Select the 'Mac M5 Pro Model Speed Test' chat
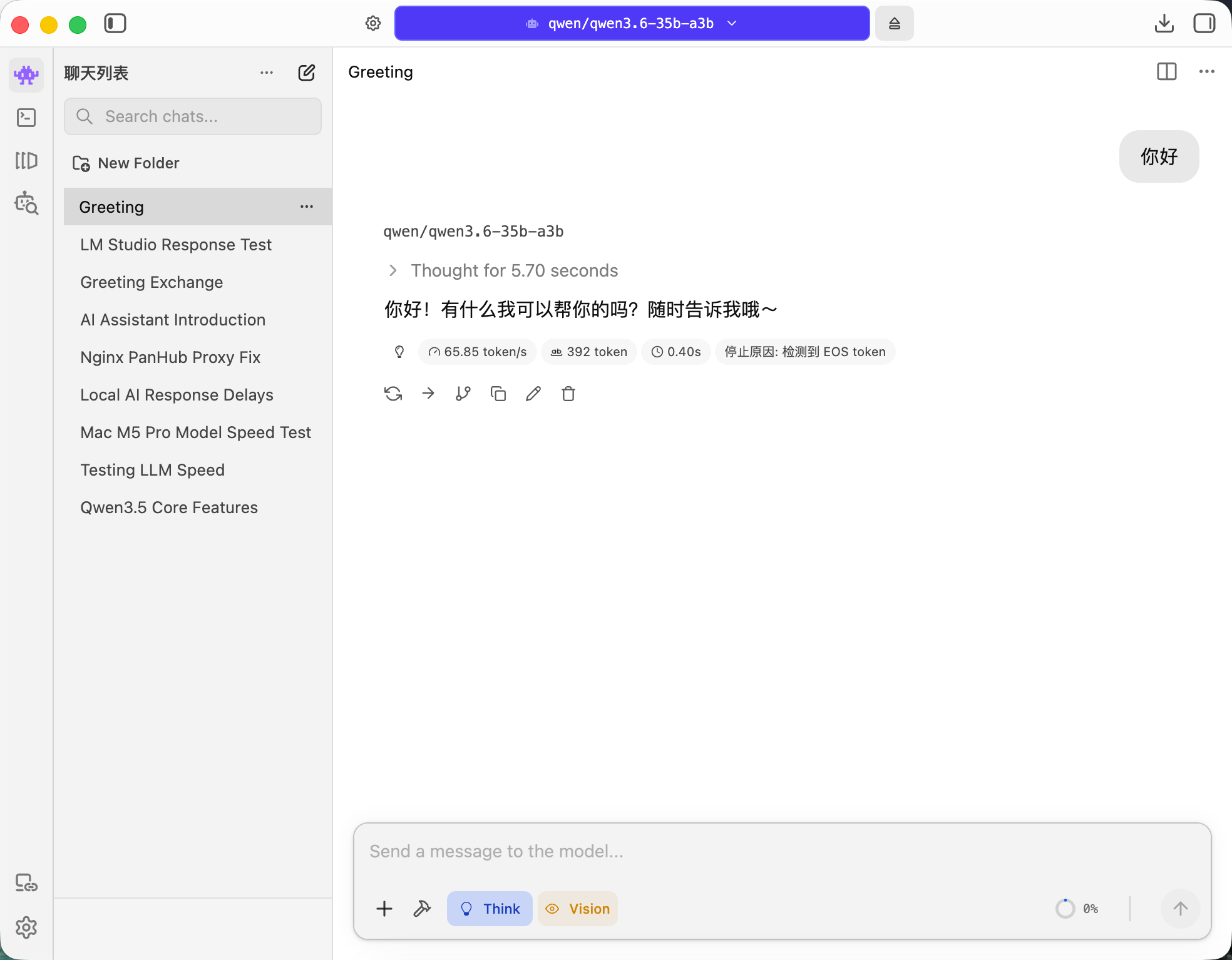This screenshot has height=960, width=1232. click(x=195, y=432)
